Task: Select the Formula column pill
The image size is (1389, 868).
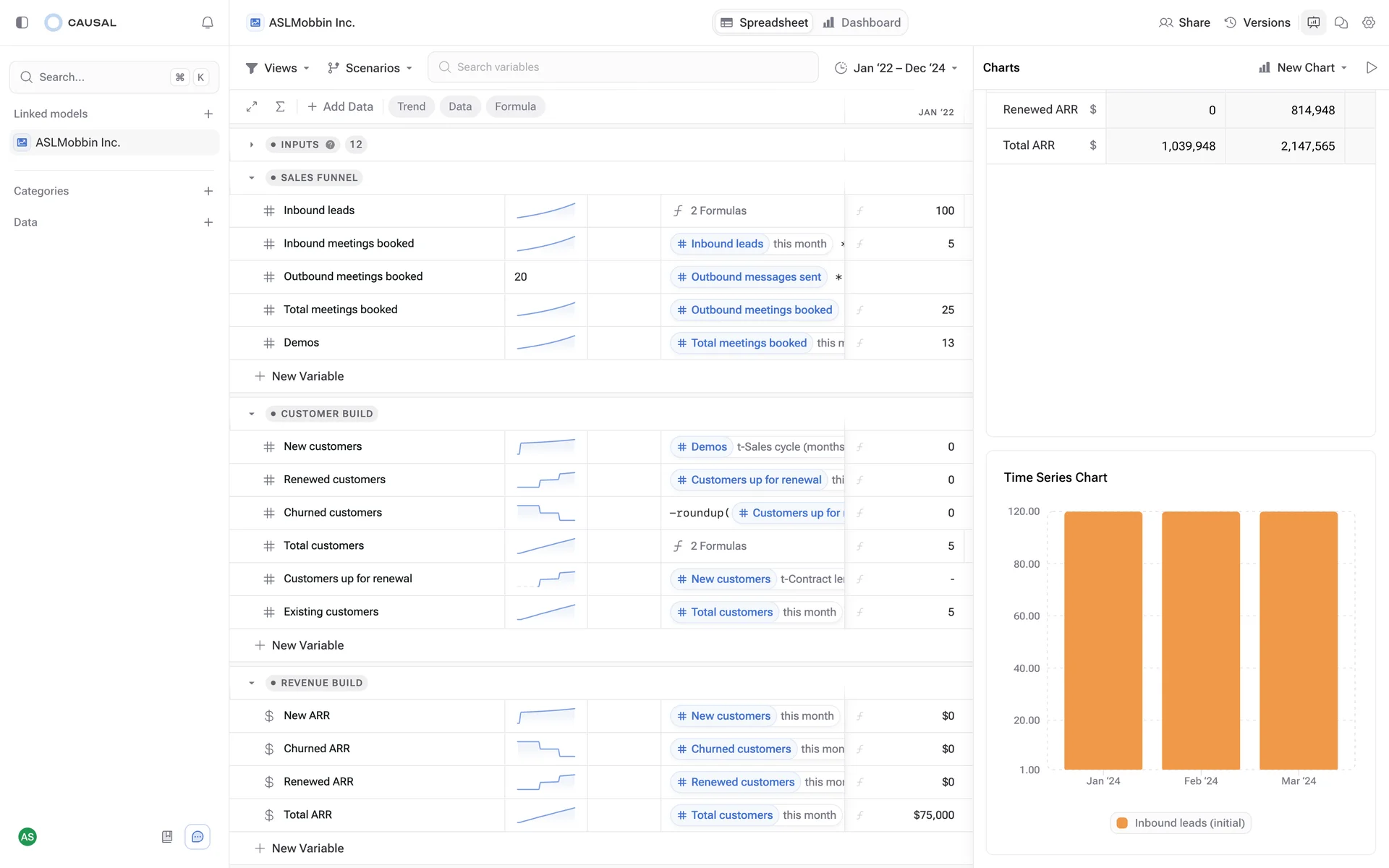Action: pyautogui.click(x=515, y=106)
